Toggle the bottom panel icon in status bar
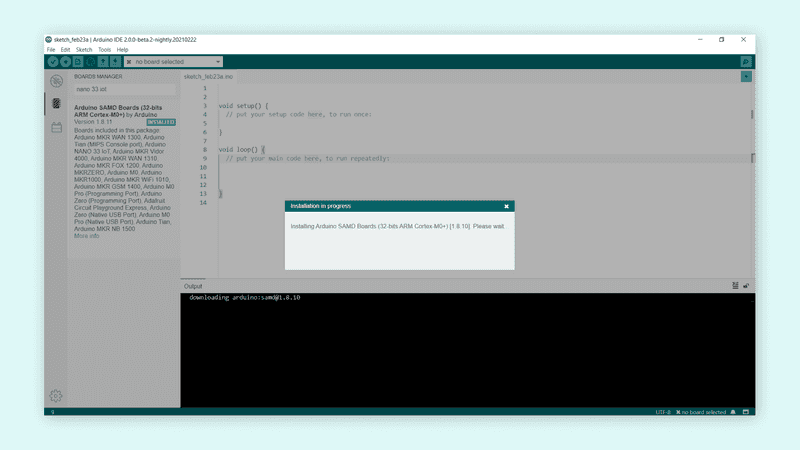Image resolution: width=800 pixels, height=450 pixels. [745, 412]
